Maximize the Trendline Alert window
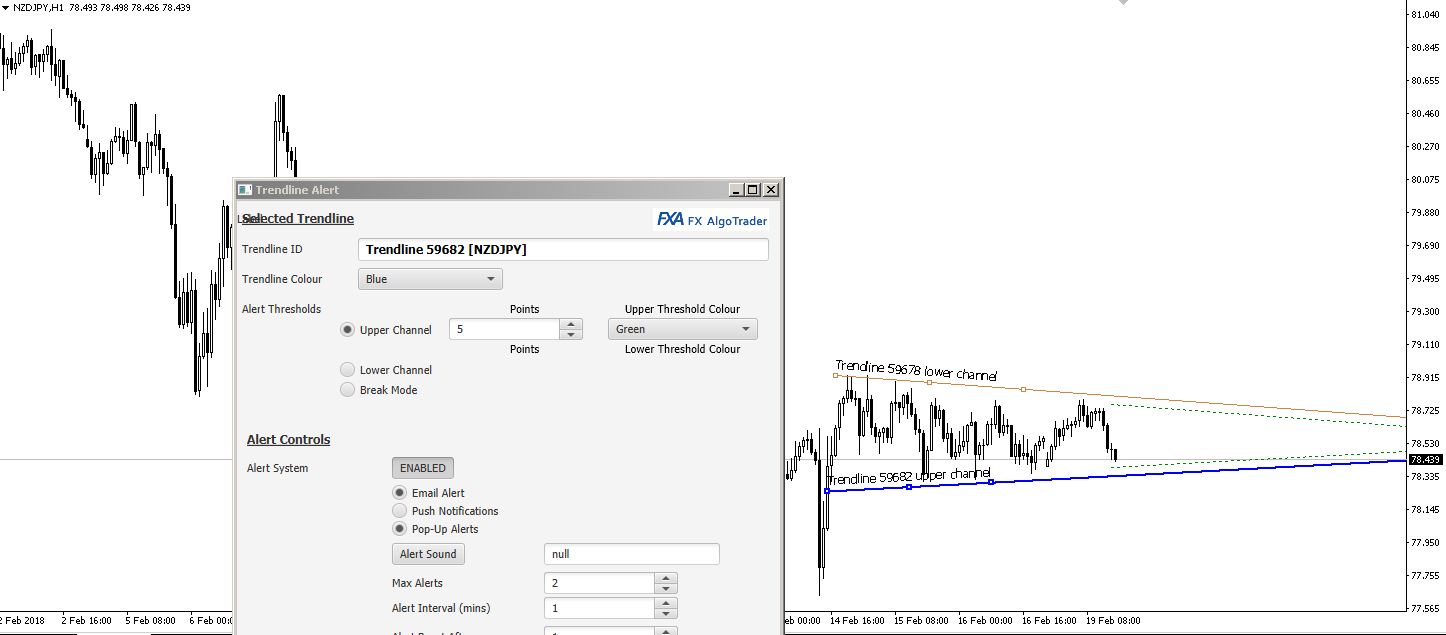The width and height of the screenshot is (1446, 635). point(753,190)
